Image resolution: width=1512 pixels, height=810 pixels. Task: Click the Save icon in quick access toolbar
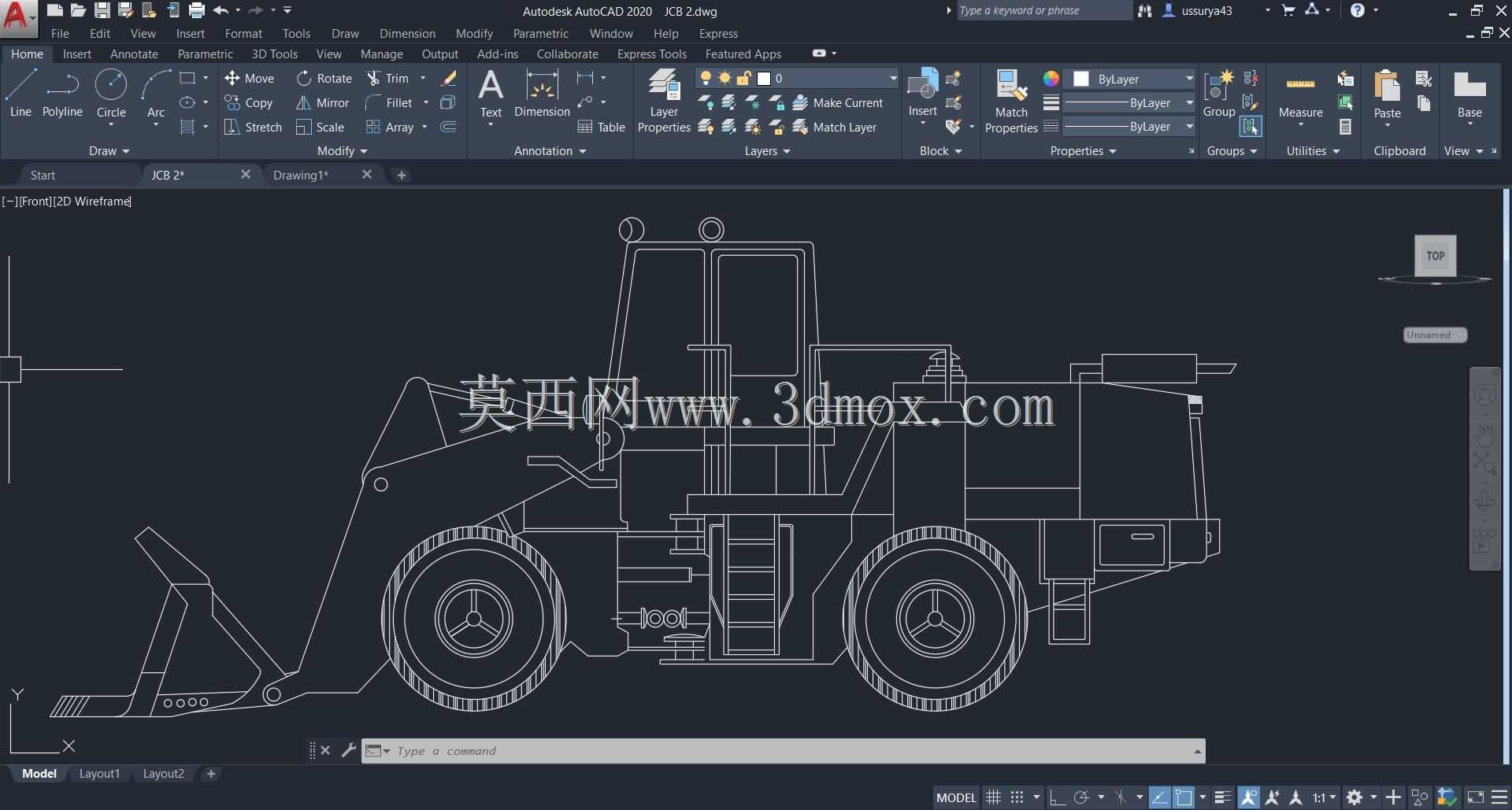click(102, 10)
